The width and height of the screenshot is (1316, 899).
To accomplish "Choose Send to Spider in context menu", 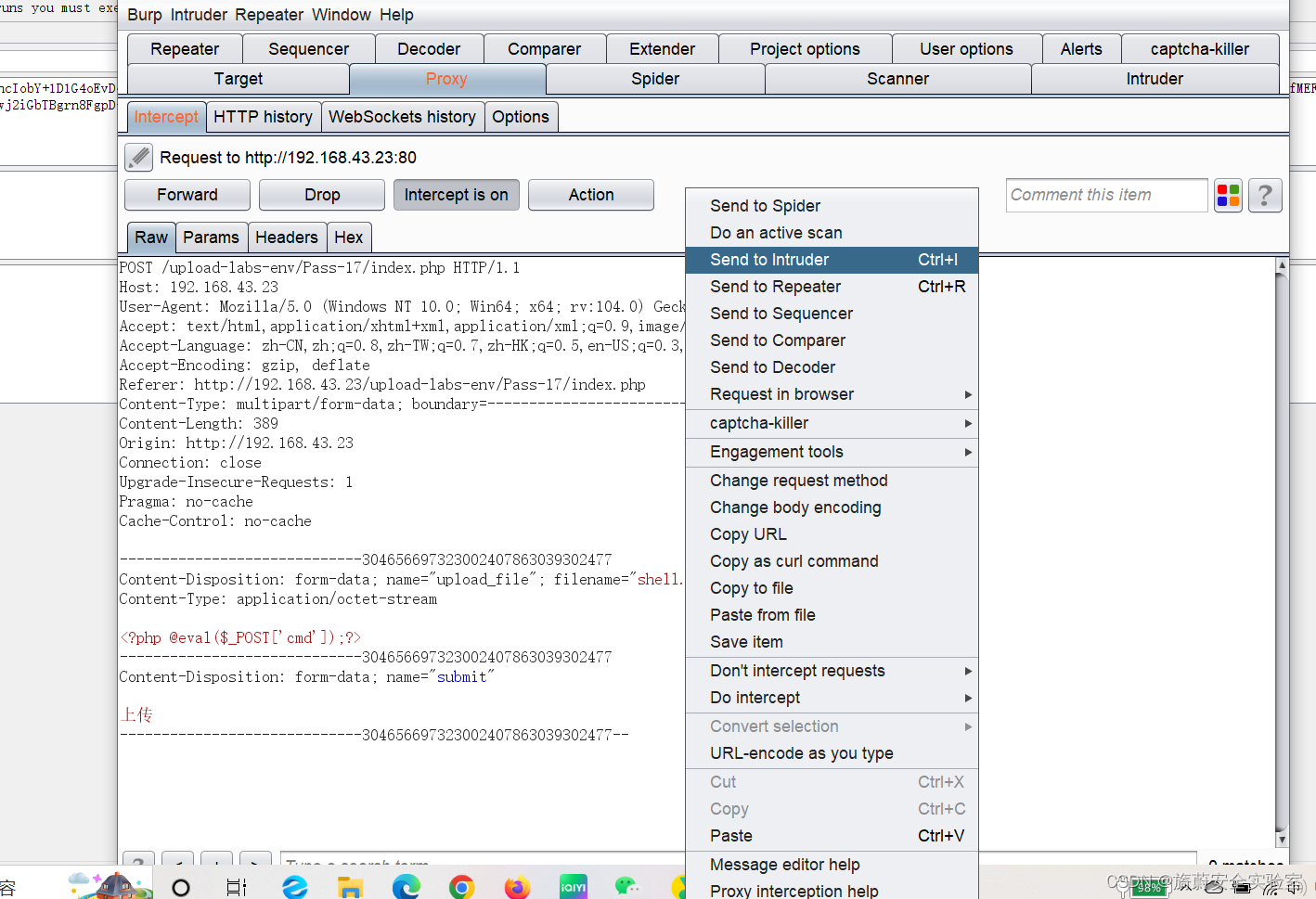I will pyautogui.click(x=832, y=206).
